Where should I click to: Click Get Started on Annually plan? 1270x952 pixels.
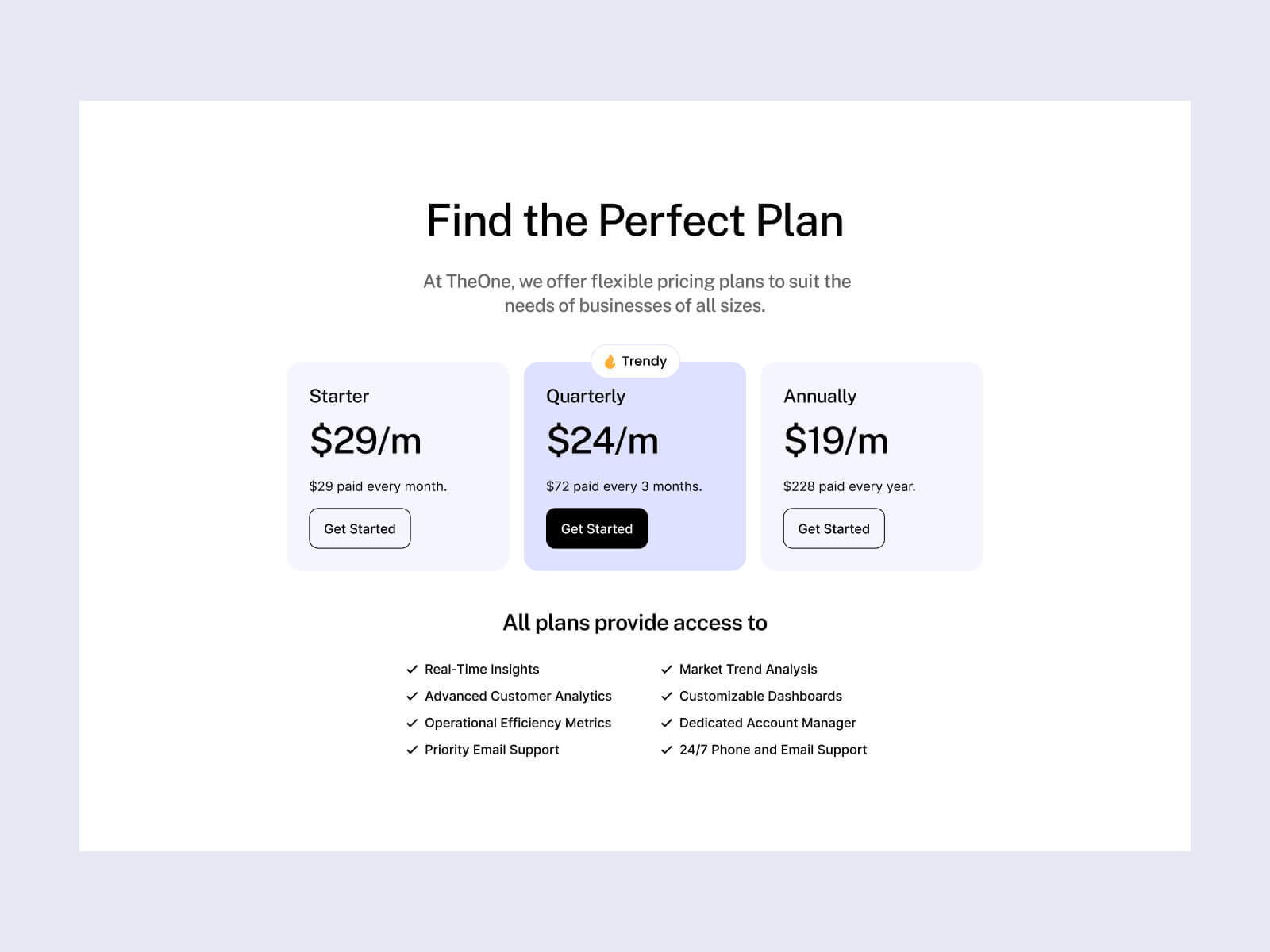[x=833, y=528]
